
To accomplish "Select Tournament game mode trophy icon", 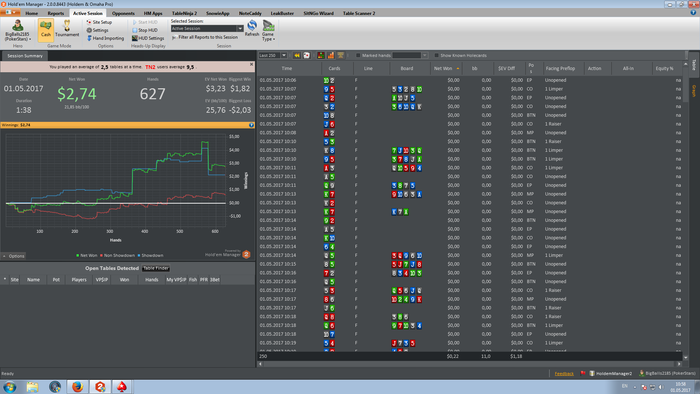I will point(67,29).
